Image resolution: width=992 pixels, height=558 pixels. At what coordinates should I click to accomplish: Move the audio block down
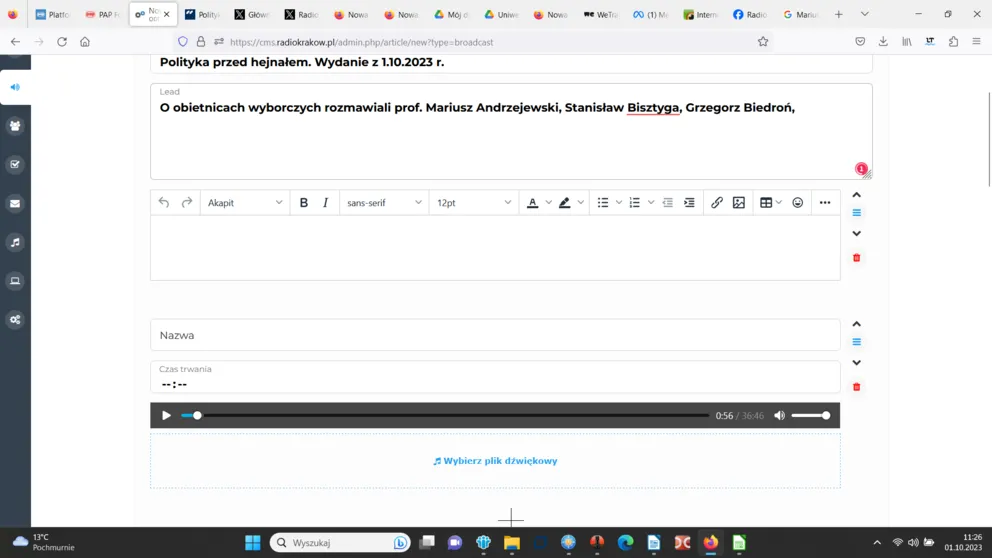click(857, 363)
